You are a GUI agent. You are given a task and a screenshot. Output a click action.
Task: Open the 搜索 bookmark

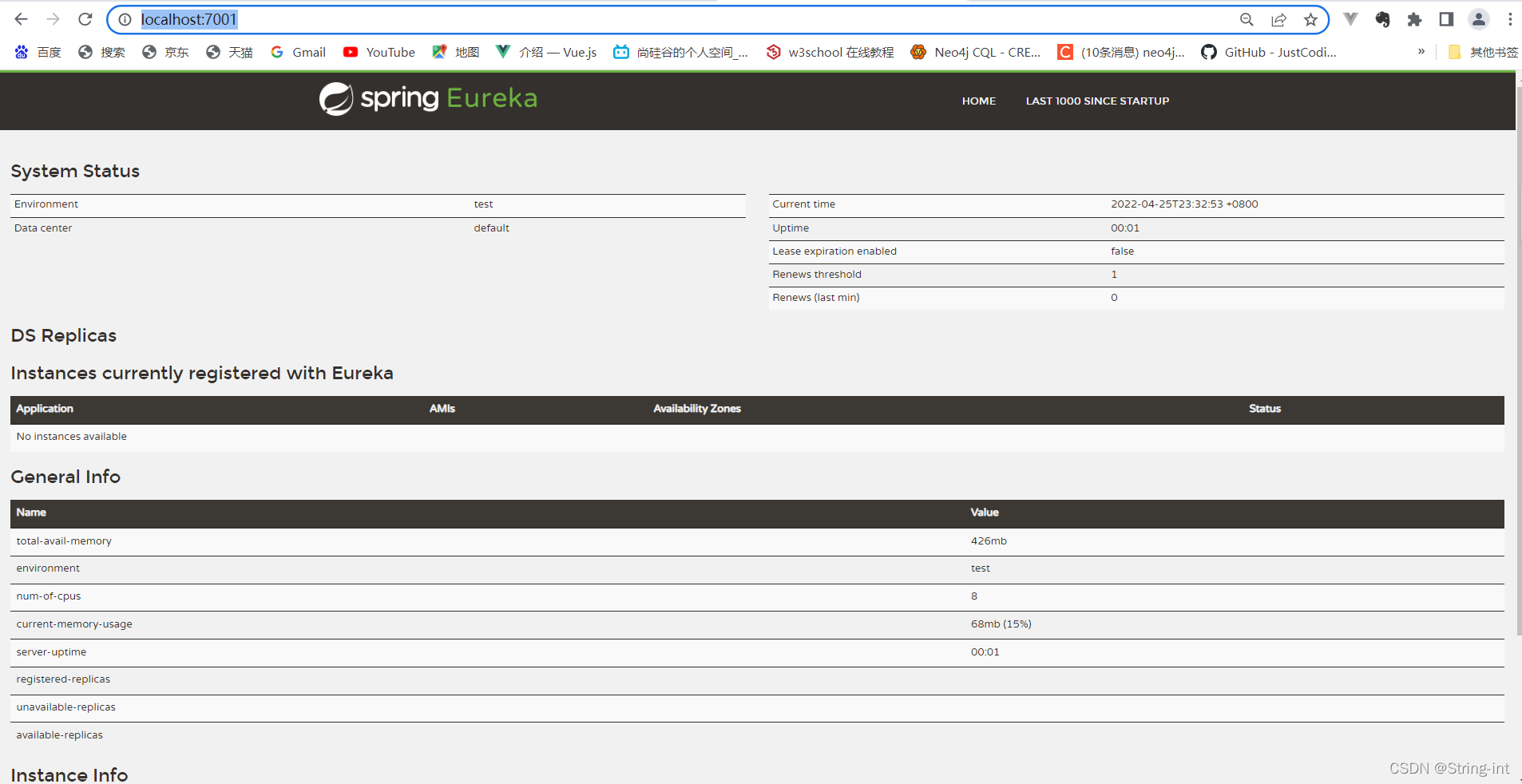point(101,52)
